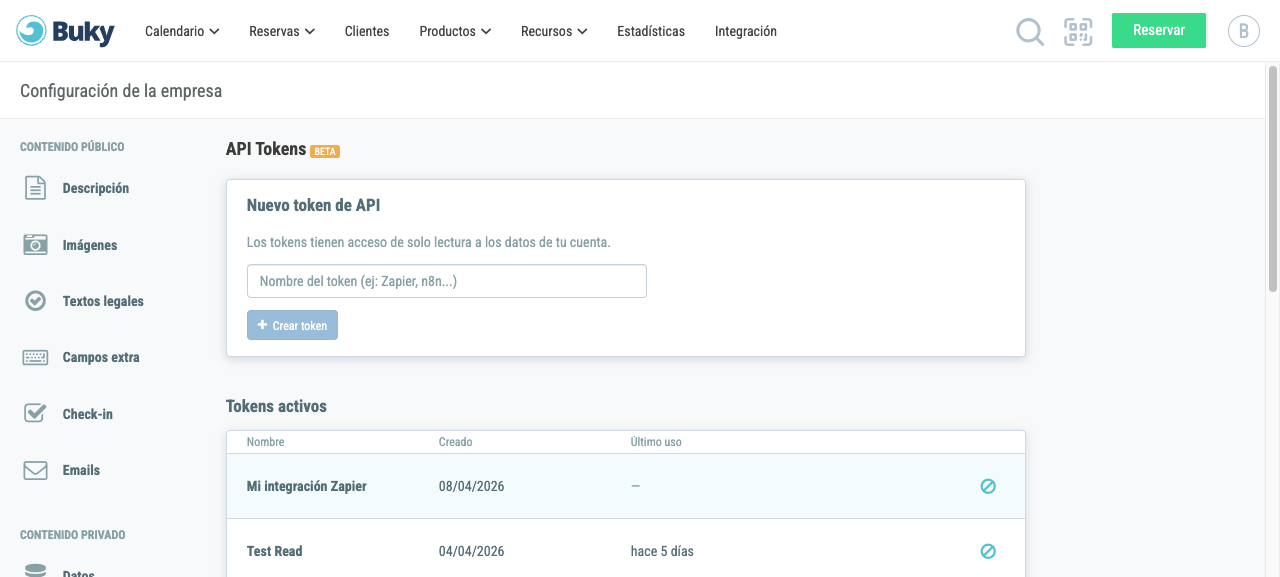Image resolution: width=1280 pixels, height=577 pixels.
Task: Click the Último uso column header
Action: pos(656,442)
